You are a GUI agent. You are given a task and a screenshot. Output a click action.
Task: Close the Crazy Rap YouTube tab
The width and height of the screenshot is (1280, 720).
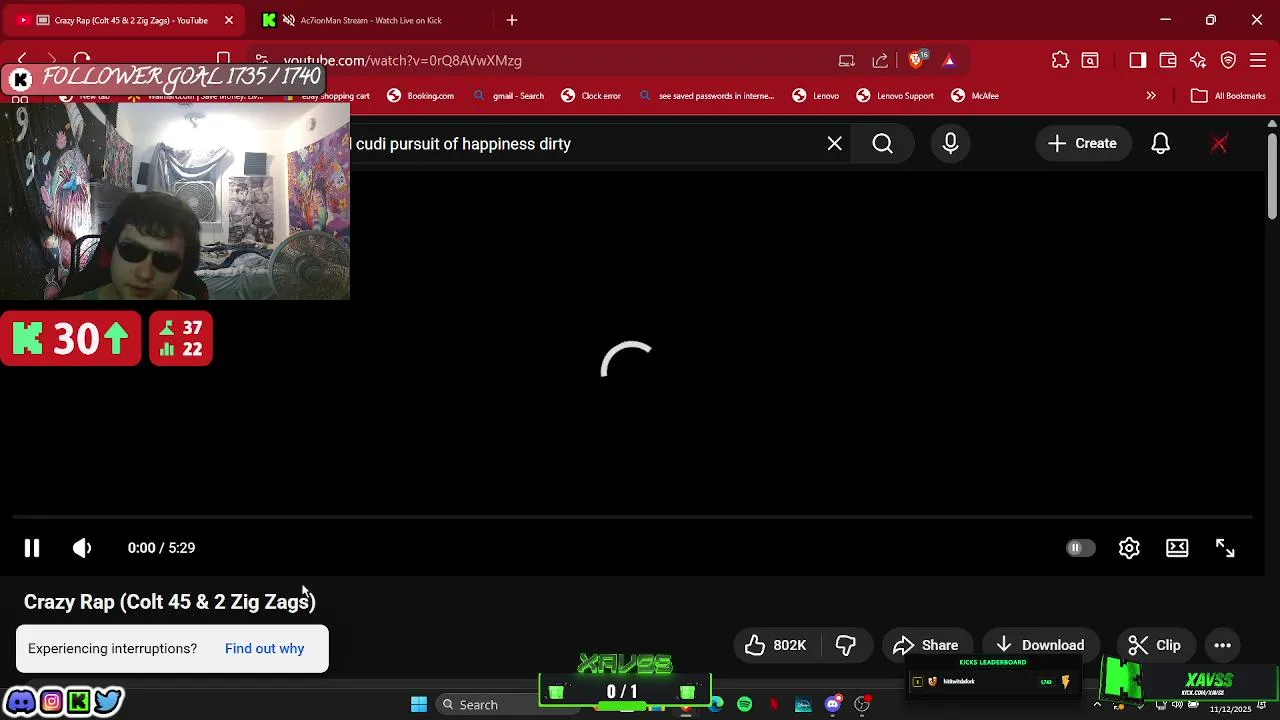[x=228, y=20]
